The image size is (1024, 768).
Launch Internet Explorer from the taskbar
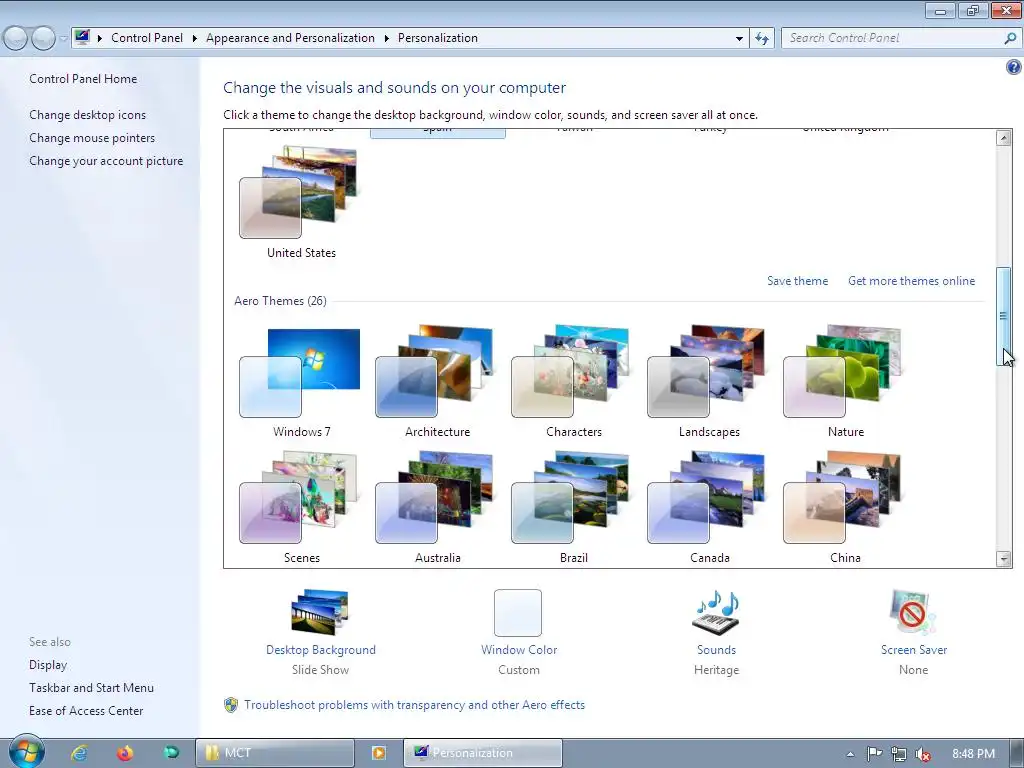(80, 753)
